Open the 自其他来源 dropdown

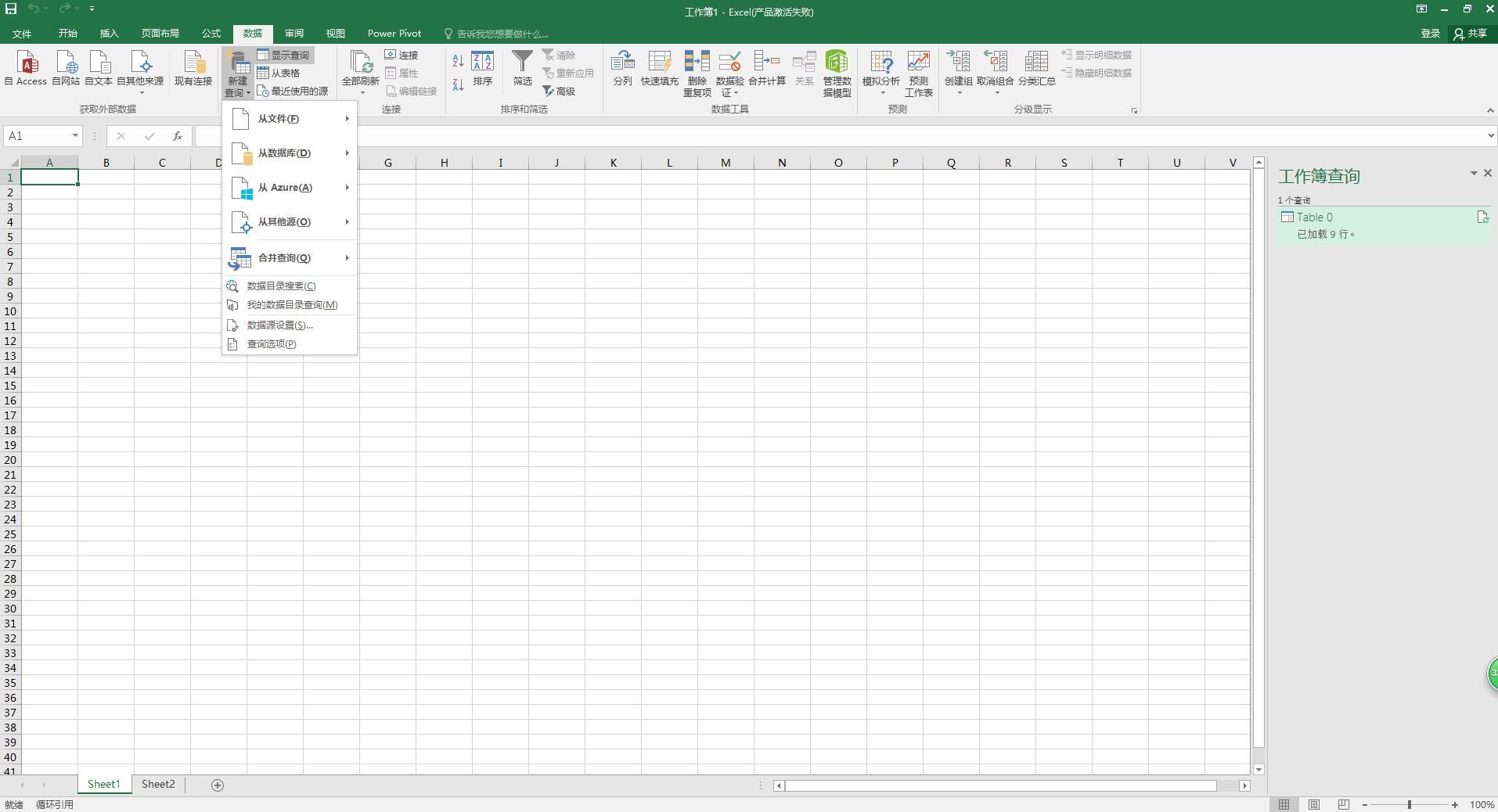click(140, 72)
